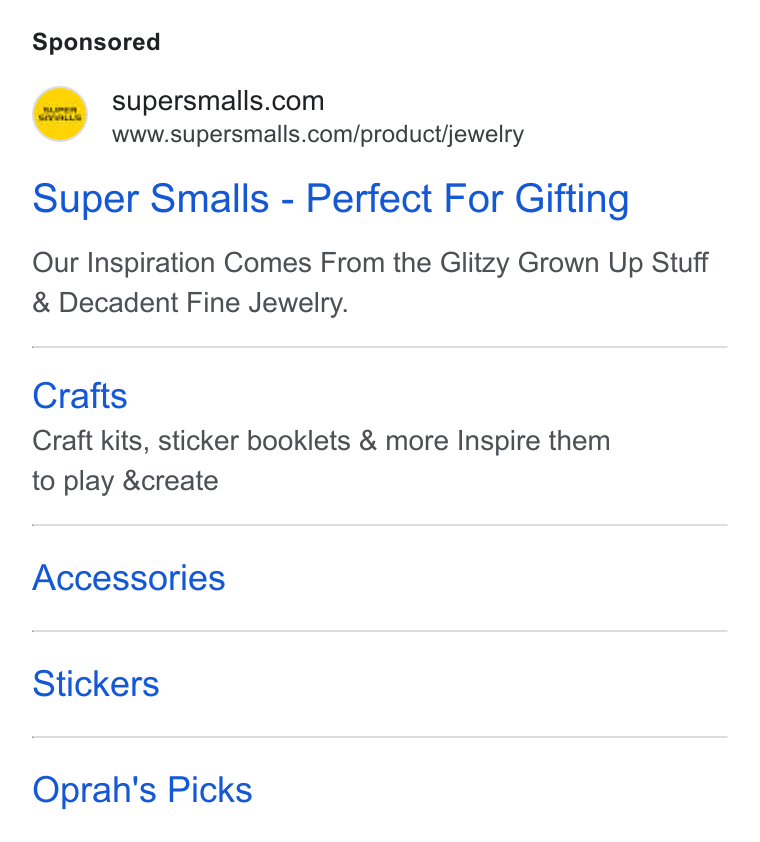Open the Super Smalls - Perfect For Gifting headline
This screenshot has width=760, height=842.
coord(330,199)
